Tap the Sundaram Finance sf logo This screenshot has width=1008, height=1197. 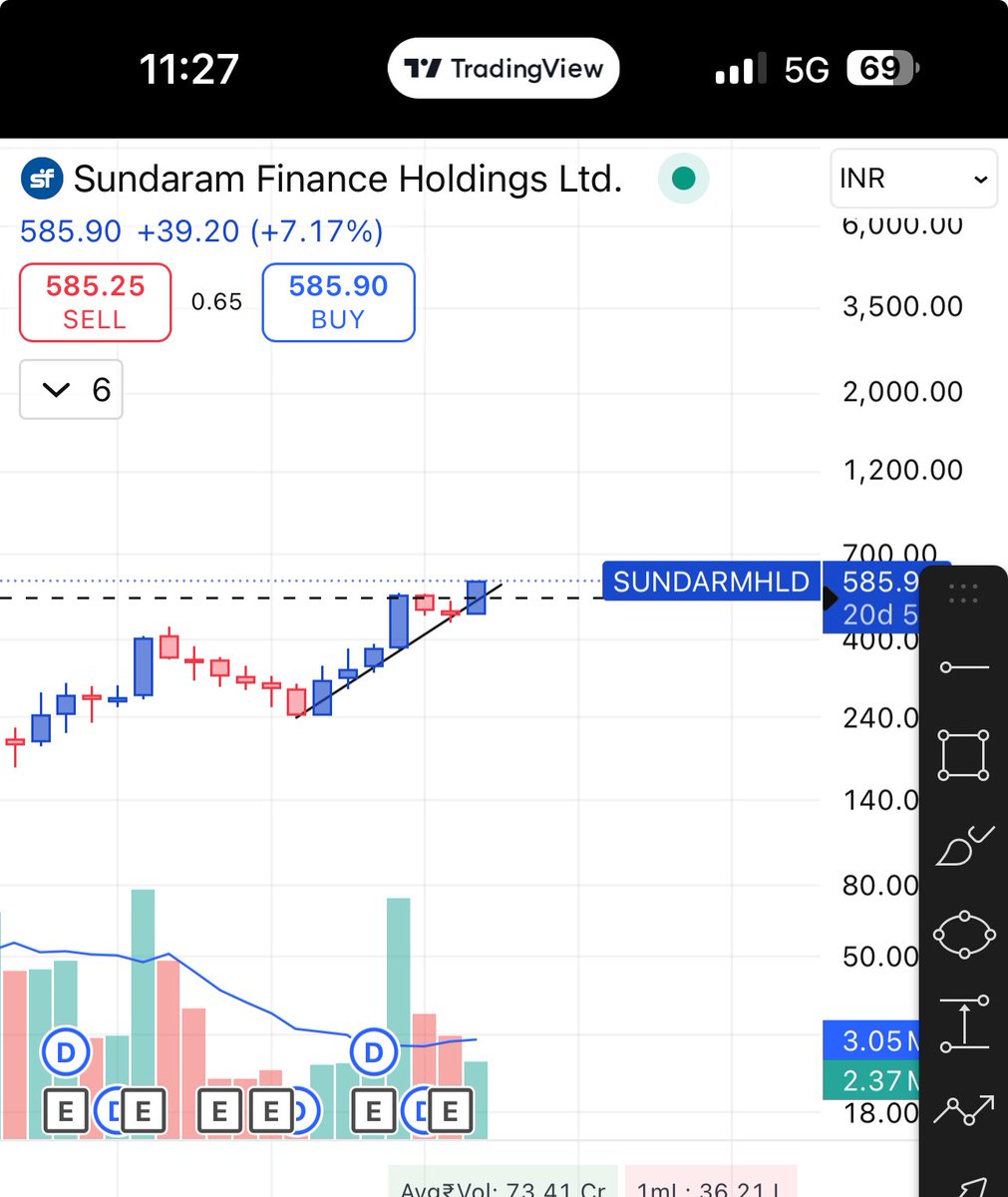coord(42,180)
